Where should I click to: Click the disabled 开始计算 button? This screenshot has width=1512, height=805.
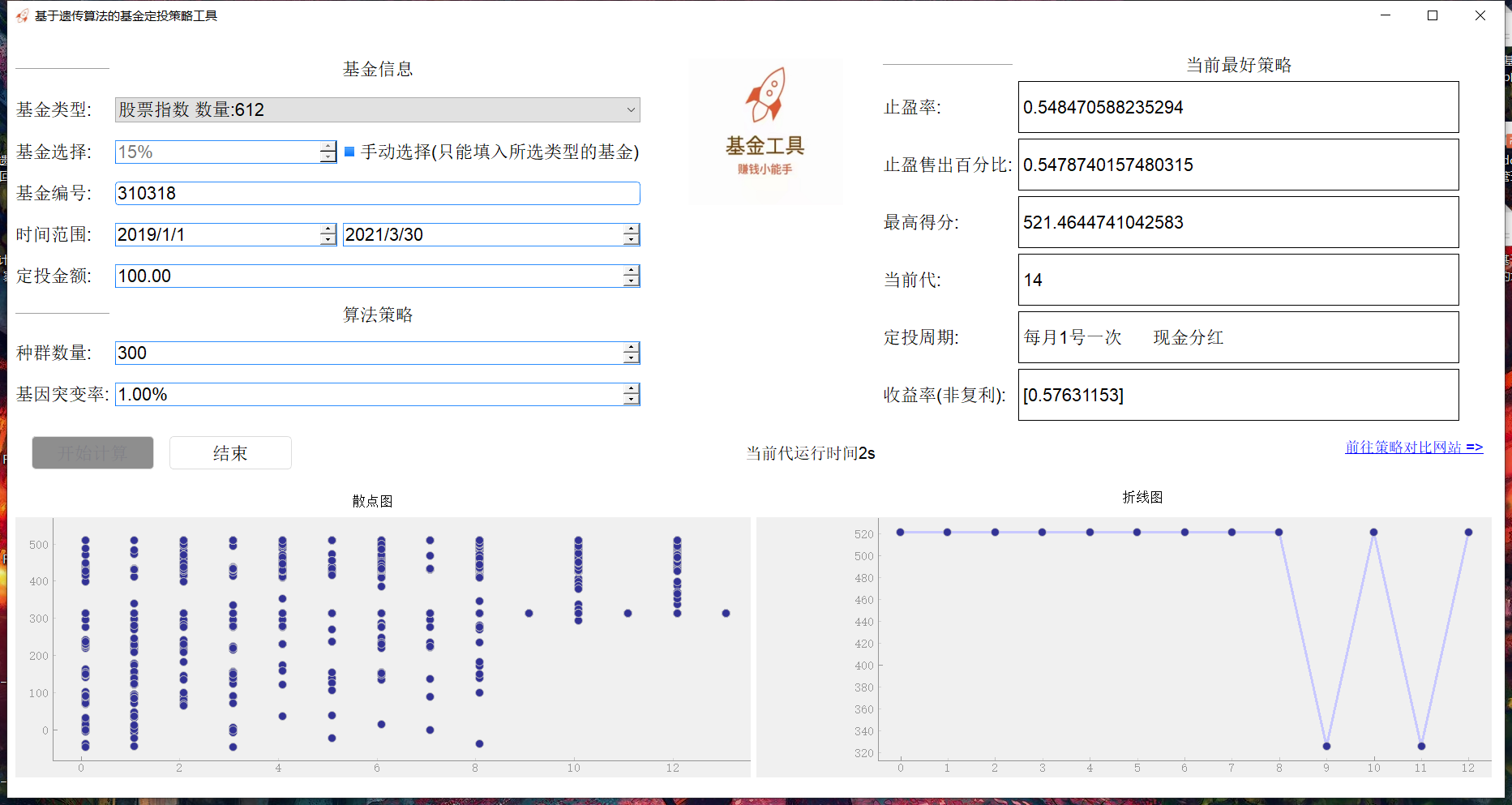[92, 452]
